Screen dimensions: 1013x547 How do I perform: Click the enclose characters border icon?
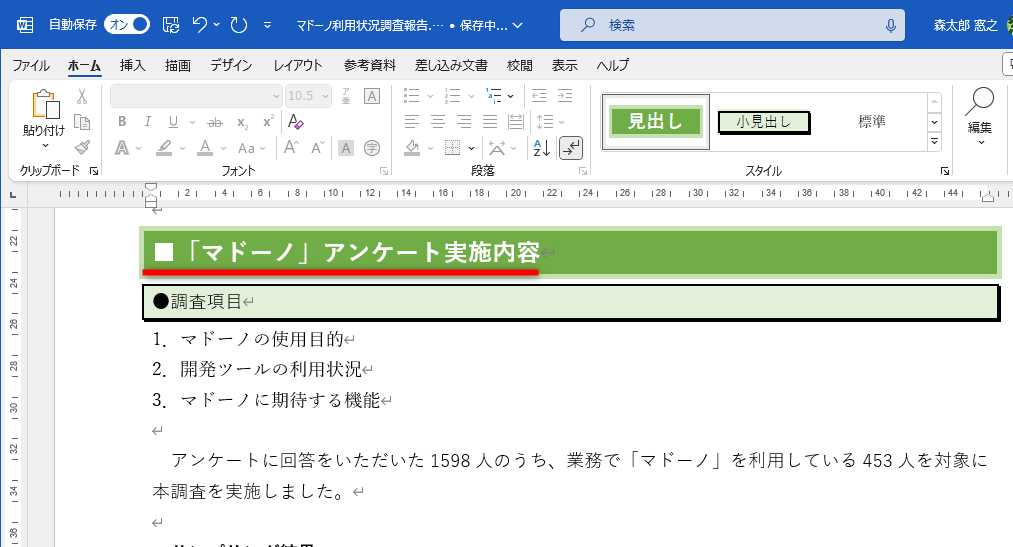click(371, 96)
